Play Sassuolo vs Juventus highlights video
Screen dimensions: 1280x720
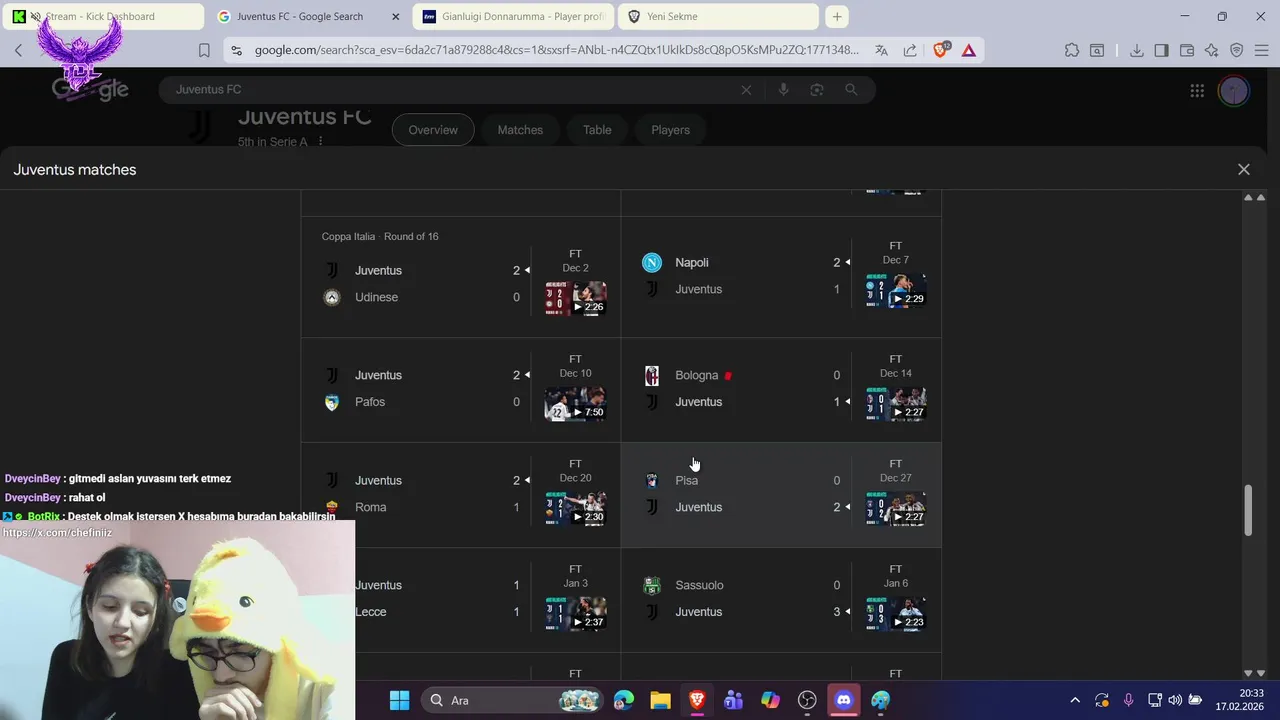(895, 613)
